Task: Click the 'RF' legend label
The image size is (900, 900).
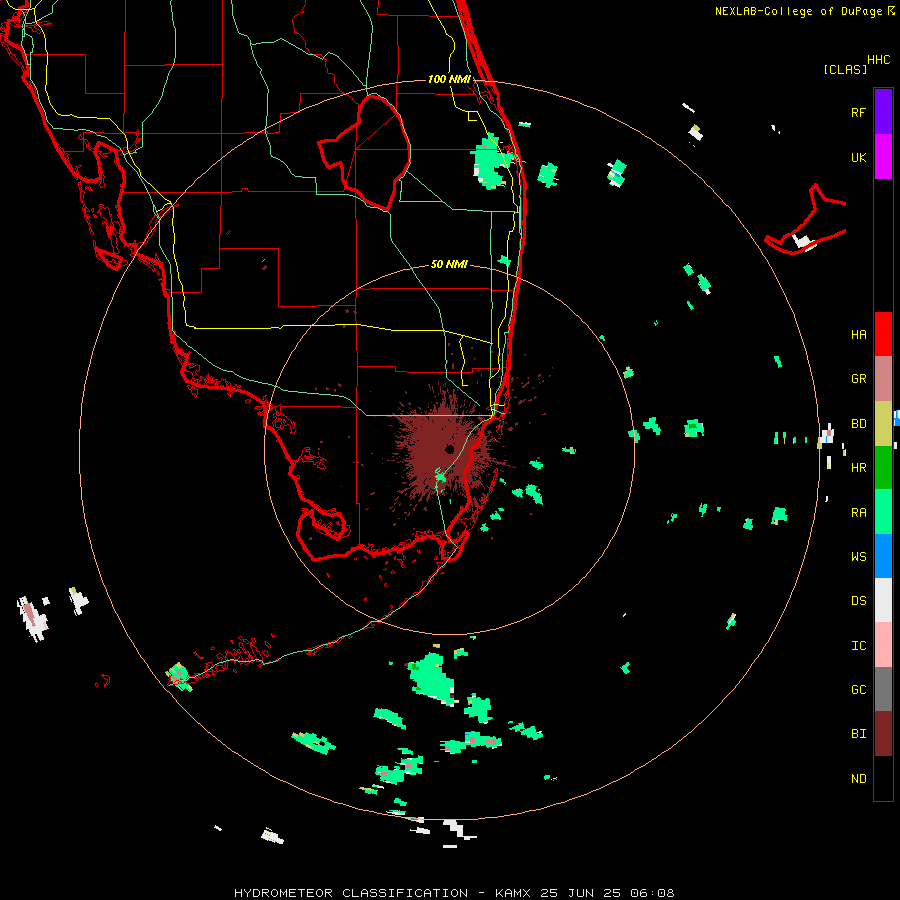Action: click(x=858, y=113)
